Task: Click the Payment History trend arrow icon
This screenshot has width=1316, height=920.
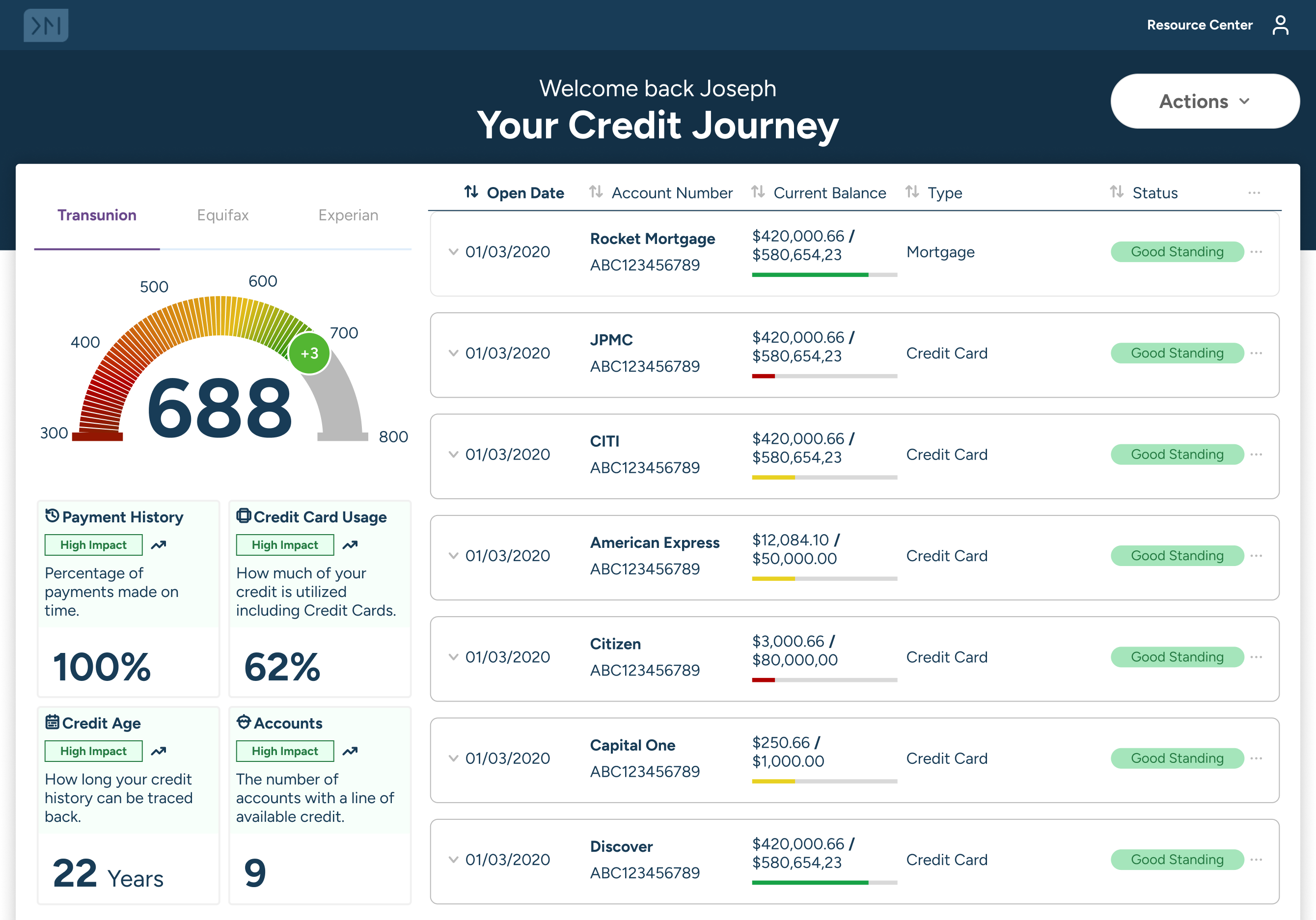Action: tap(159, 544)
